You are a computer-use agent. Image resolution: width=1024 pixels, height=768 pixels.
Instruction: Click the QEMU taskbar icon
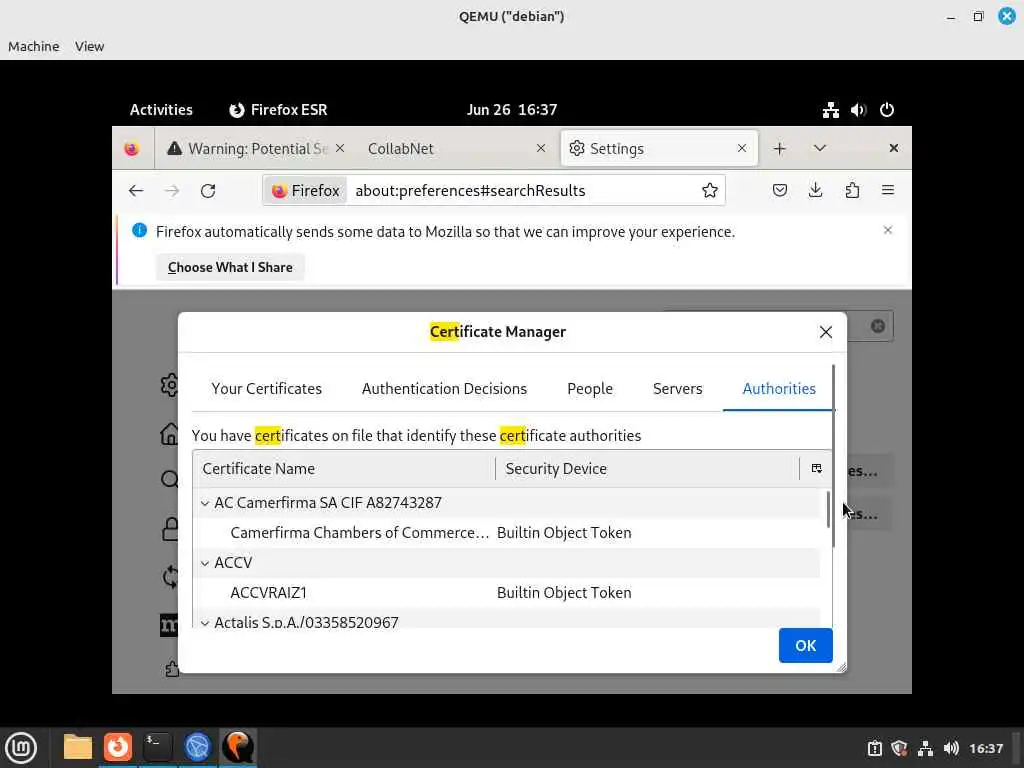238,747
